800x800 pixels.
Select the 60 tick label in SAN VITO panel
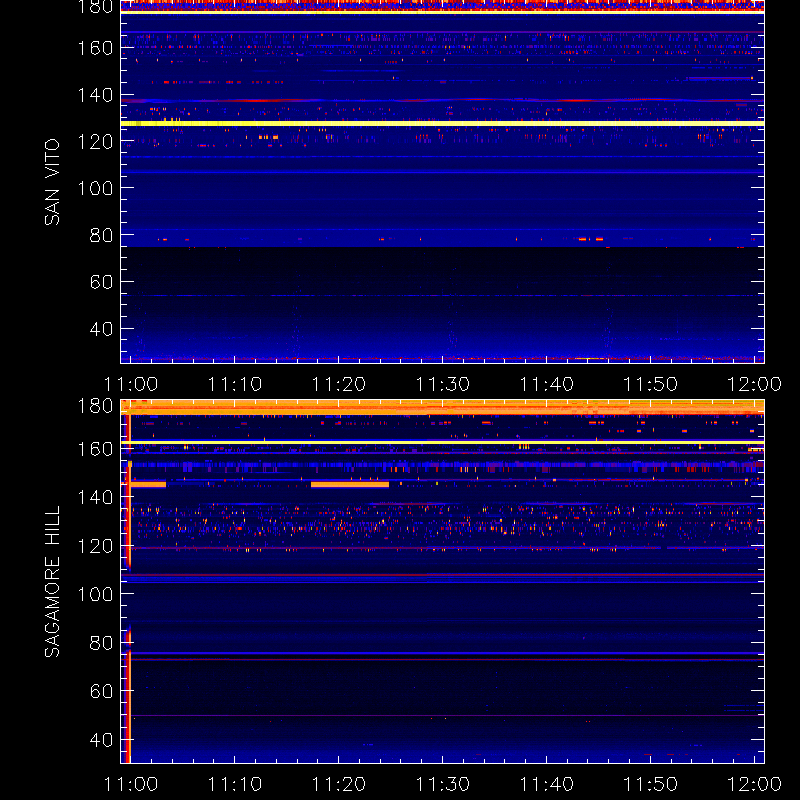click(101, 282)
